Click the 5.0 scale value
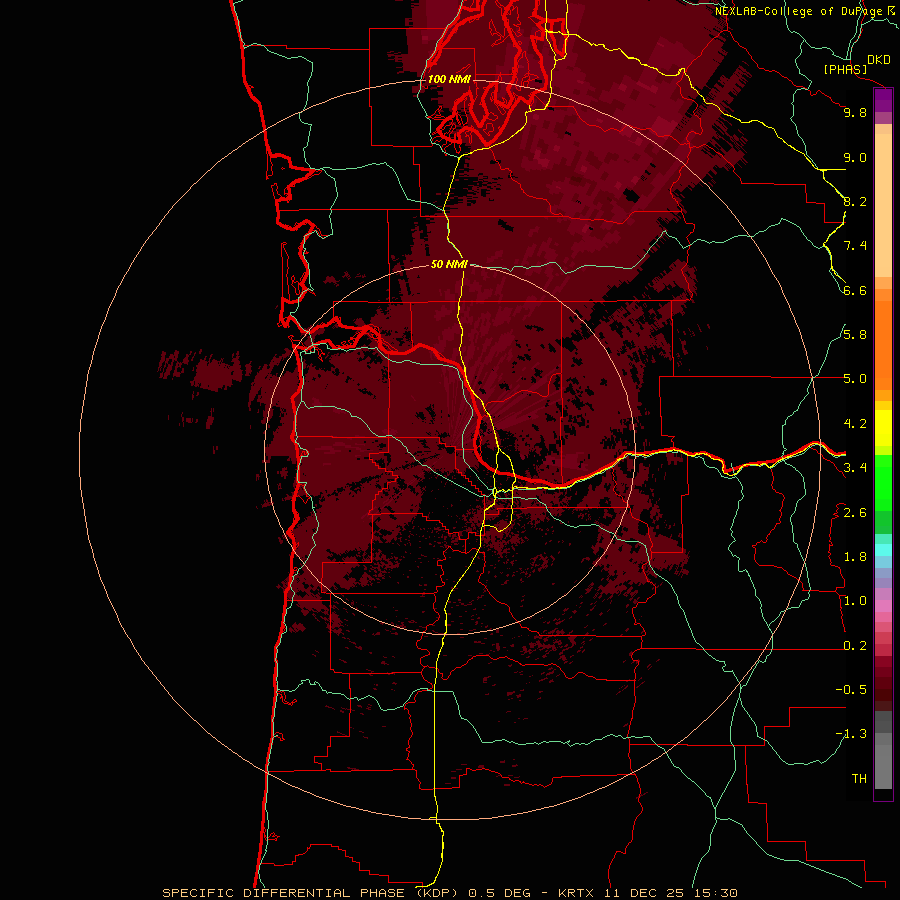 pos(855,379)
